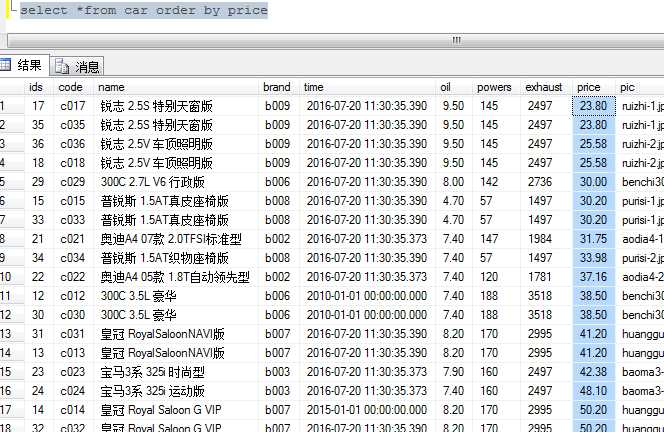Click the SQL query text in the editor
Screen dimensions: 664x432
pyautogui.click(x=144, y=10)
